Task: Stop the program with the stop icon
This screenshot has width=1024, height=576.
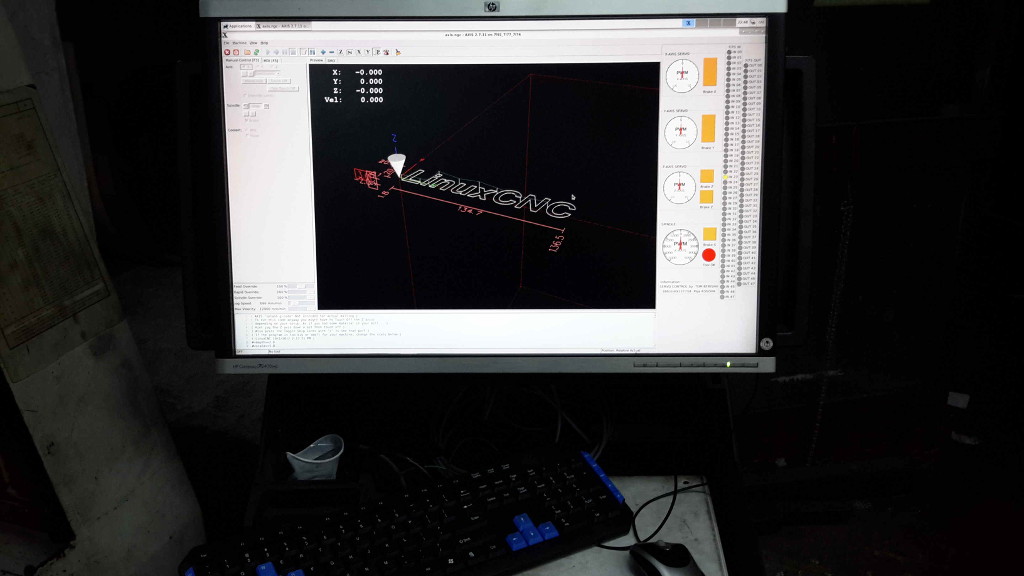Action: click(292, 52)
